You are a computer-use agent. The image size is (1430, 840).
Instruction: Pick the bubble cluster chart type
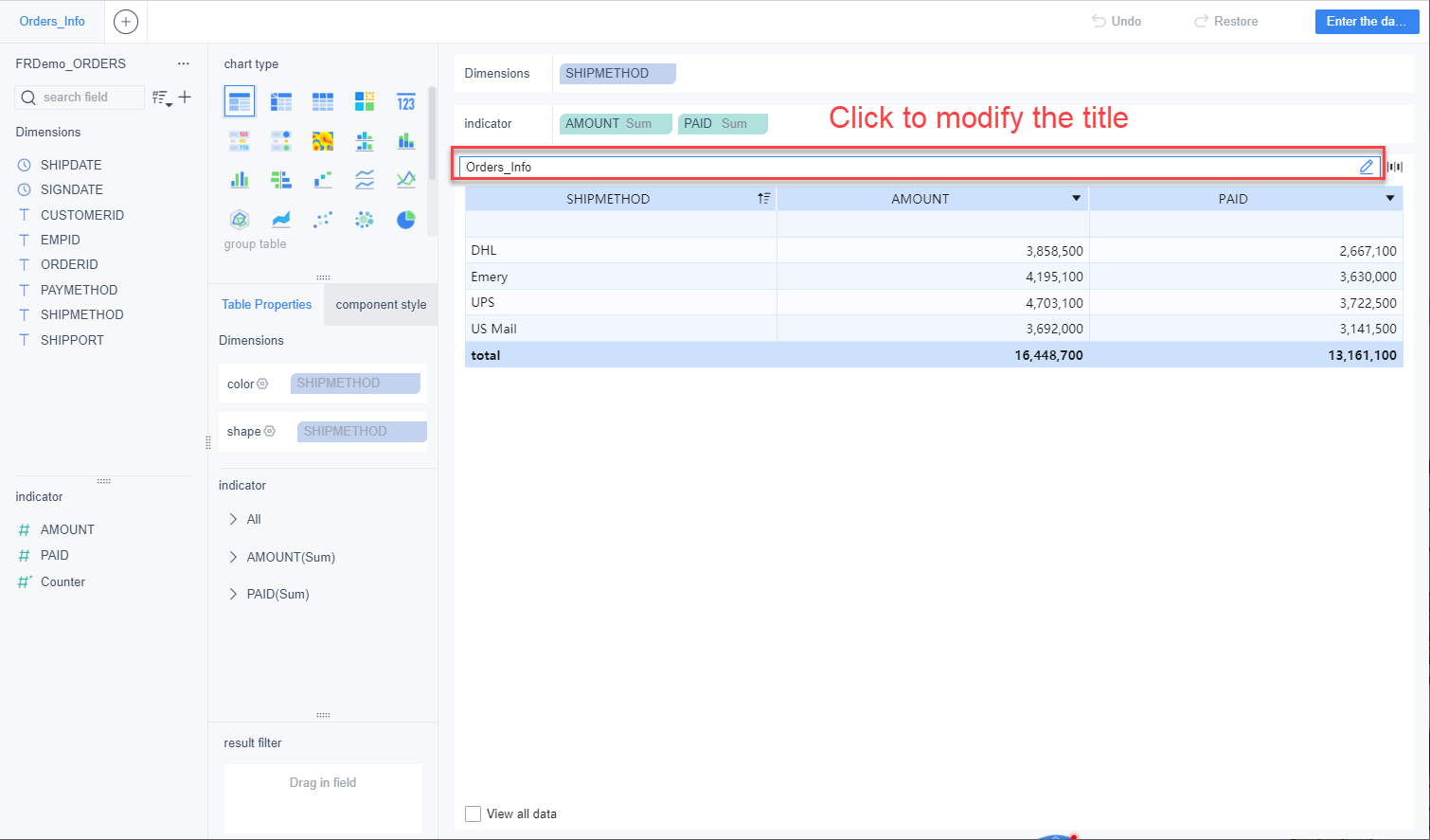coord(365,220)
